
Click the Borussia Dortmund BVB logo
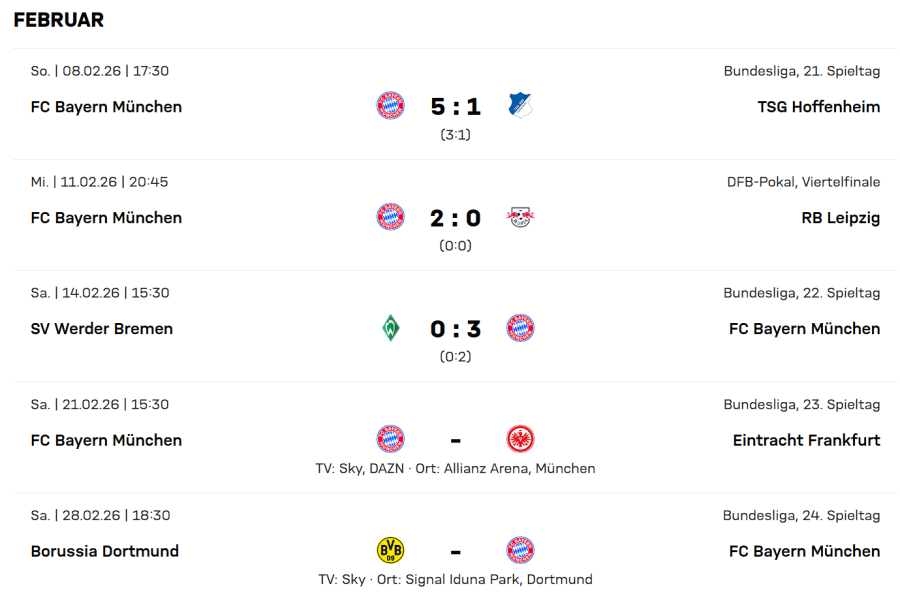click(391, 550)
